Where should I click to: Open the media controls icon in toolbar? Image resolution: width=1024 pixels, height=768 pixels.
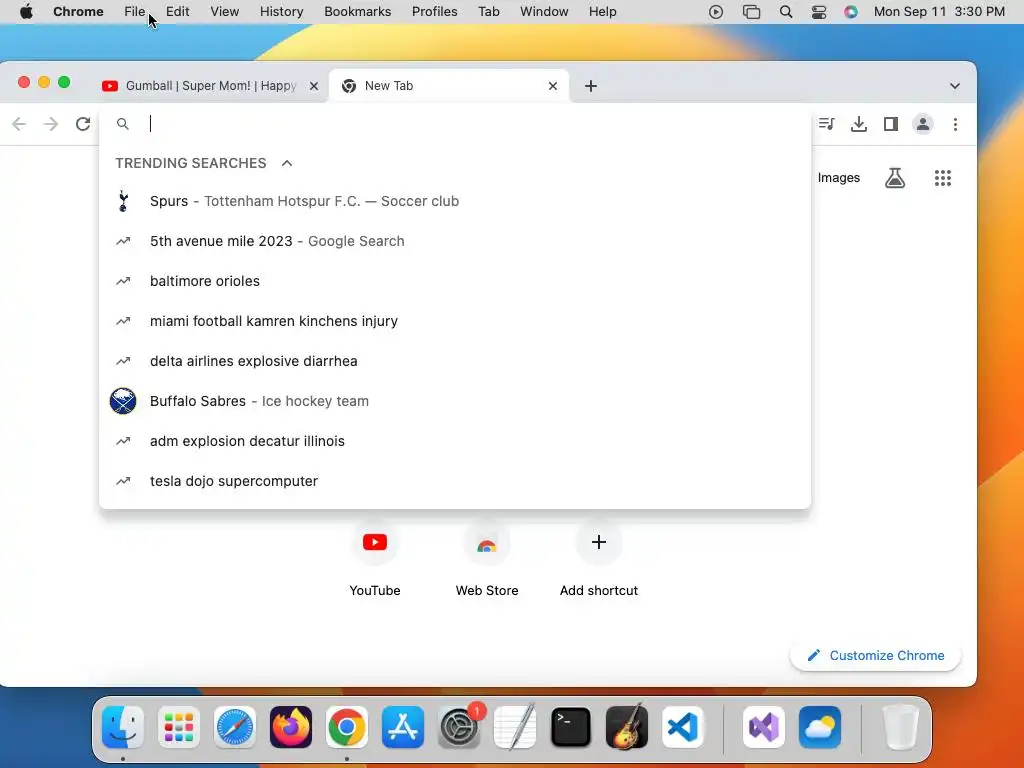(x=827, y=124)
